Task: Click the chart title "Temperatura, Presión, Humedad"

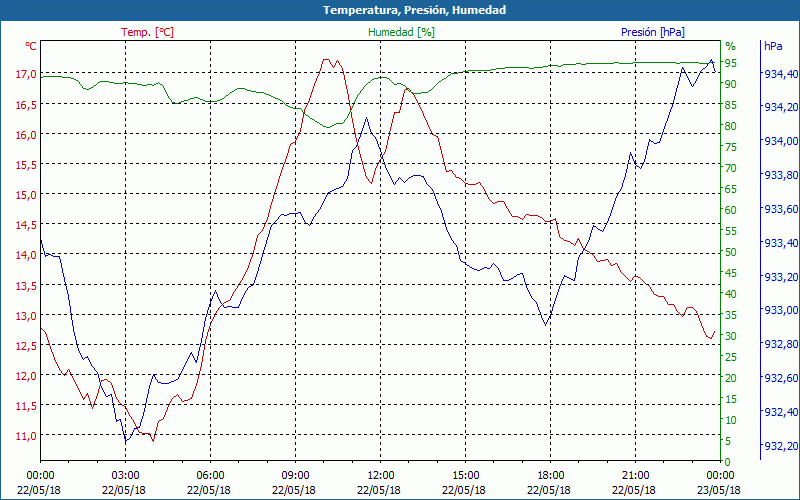Action: [x=414, y=10]
